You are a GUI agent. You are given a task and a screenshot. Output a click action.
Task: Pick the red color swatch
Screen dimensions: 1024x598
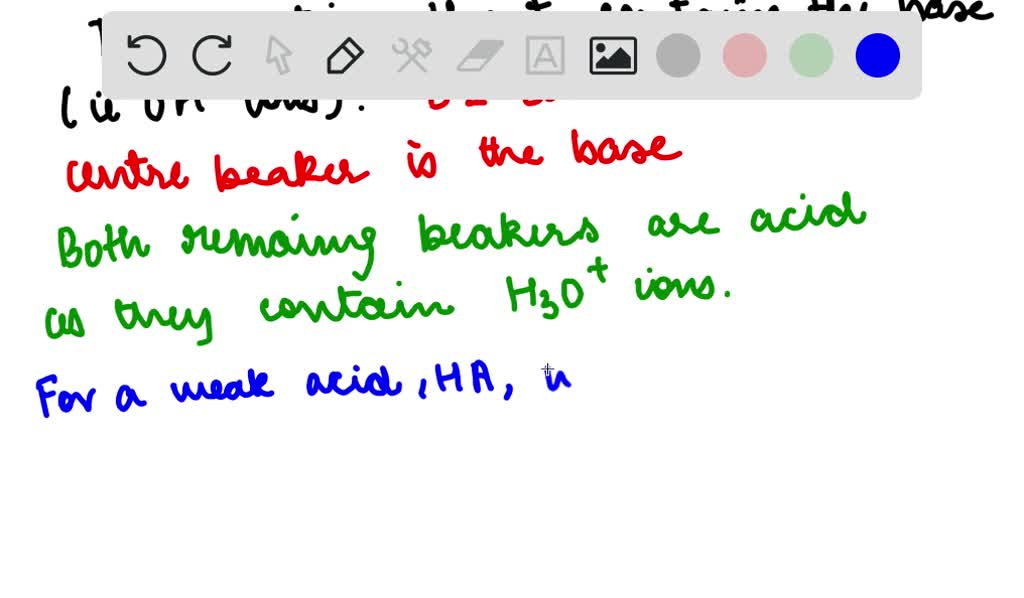pos(744,55)
